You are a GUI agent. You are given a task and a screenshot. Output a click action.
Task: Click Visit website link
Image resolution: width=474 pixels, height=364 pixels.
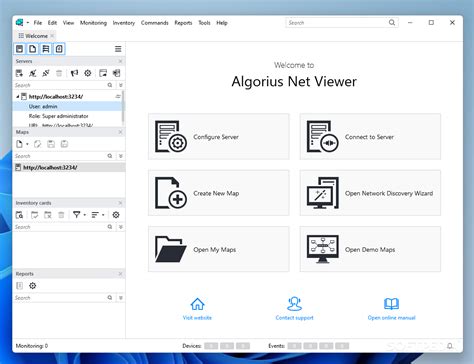[x=197, y=309]
